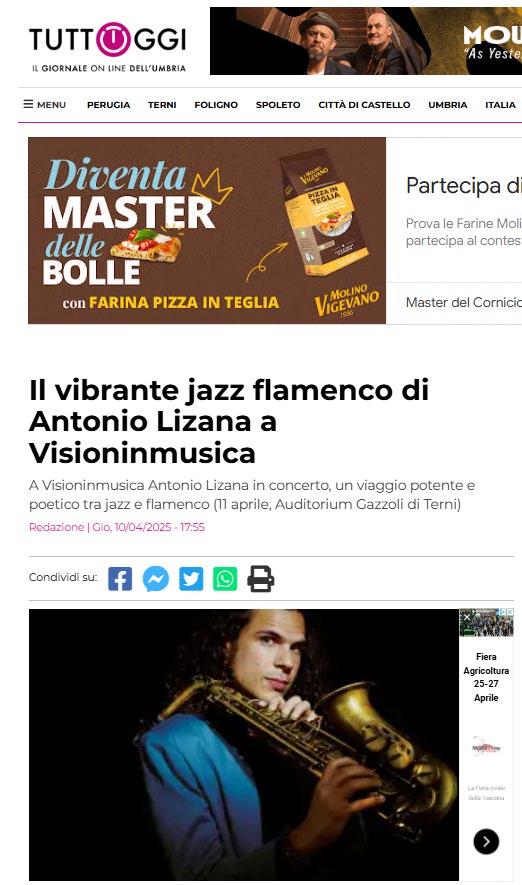
Task: Share article on Facebook
Action: pos(120,579)
